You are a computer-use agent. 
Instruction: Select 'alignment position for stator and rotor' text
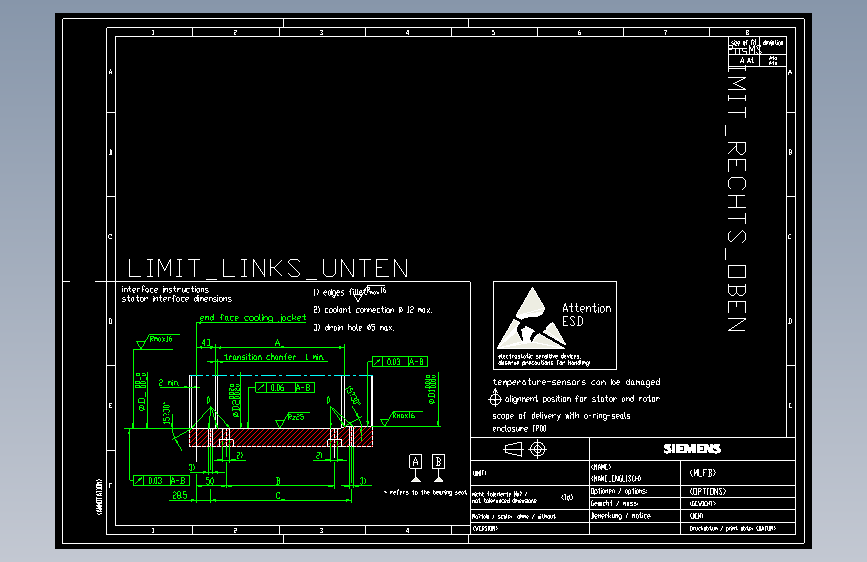coord(582,399)
